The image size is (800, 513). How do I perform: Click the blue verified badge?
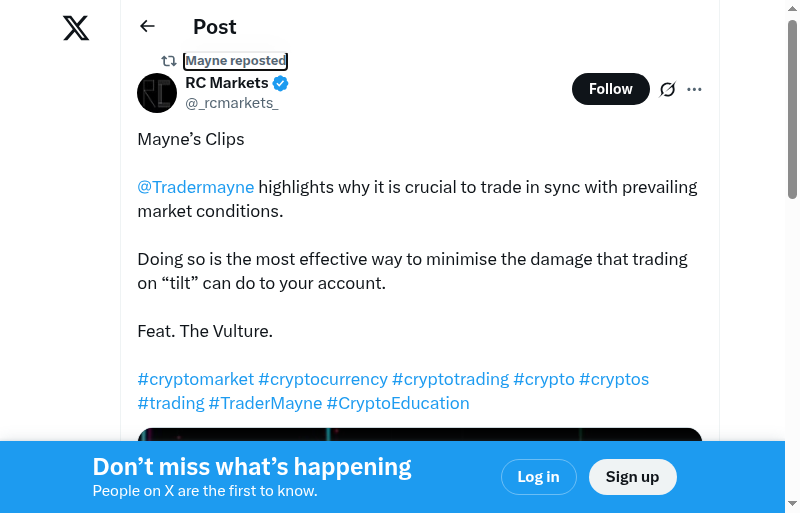coord(281,83)
